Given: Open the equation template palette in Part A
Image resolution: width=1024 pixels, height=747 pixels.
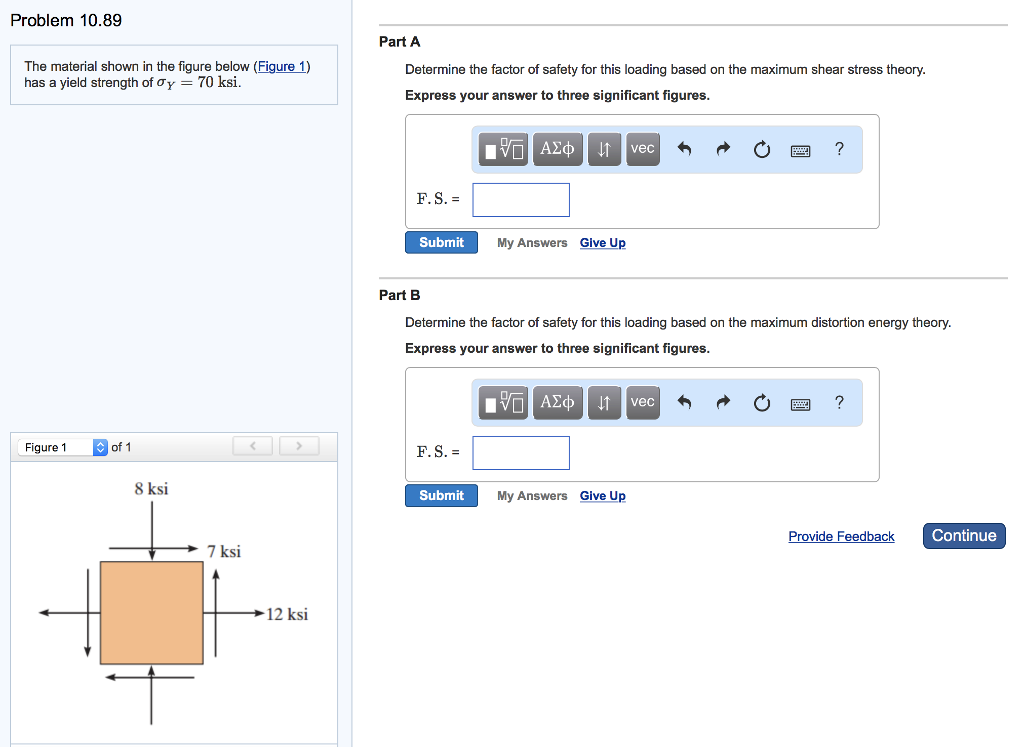Looking at the screenshot, I should click(x=502, y=149).
